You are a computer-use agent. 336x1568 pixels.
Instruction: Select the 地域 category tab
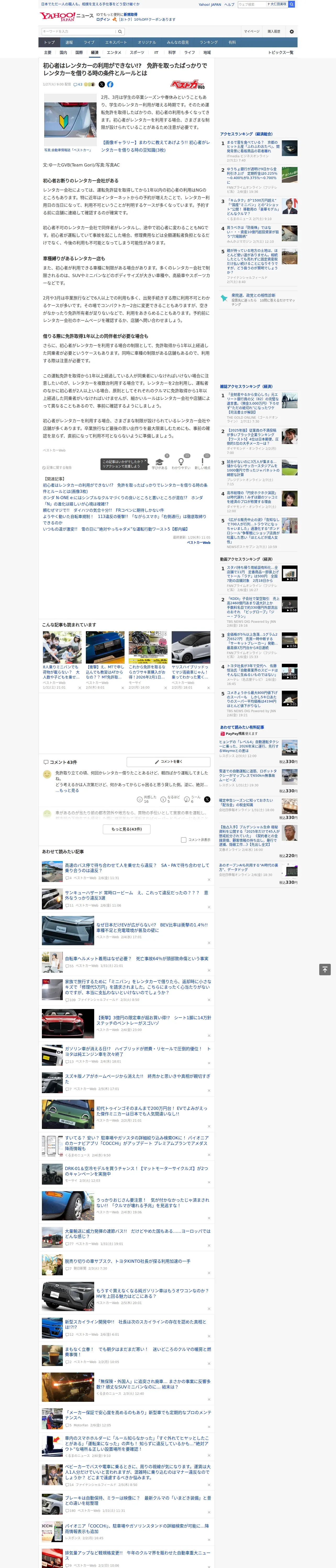point(207,52)
